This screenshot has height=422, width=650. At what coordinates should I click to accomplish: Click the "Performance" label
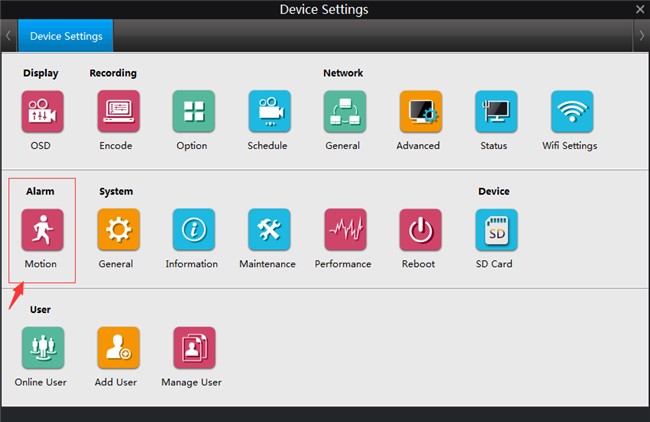pyautogui.click(x=343, y=264)
